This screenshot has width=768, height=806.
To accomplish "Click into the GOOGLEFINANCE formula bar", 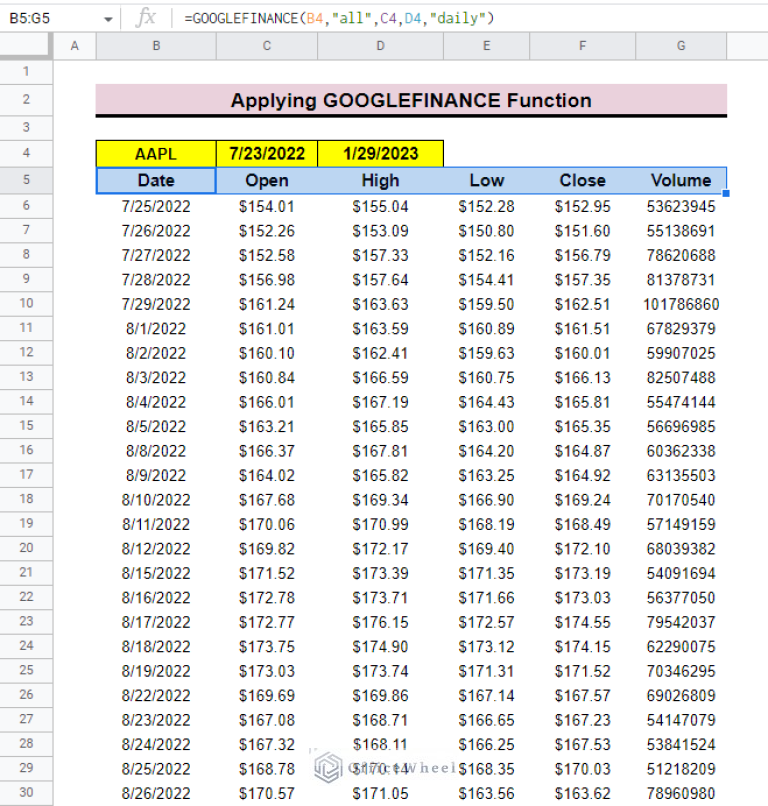I will click(x=450, y=18).
